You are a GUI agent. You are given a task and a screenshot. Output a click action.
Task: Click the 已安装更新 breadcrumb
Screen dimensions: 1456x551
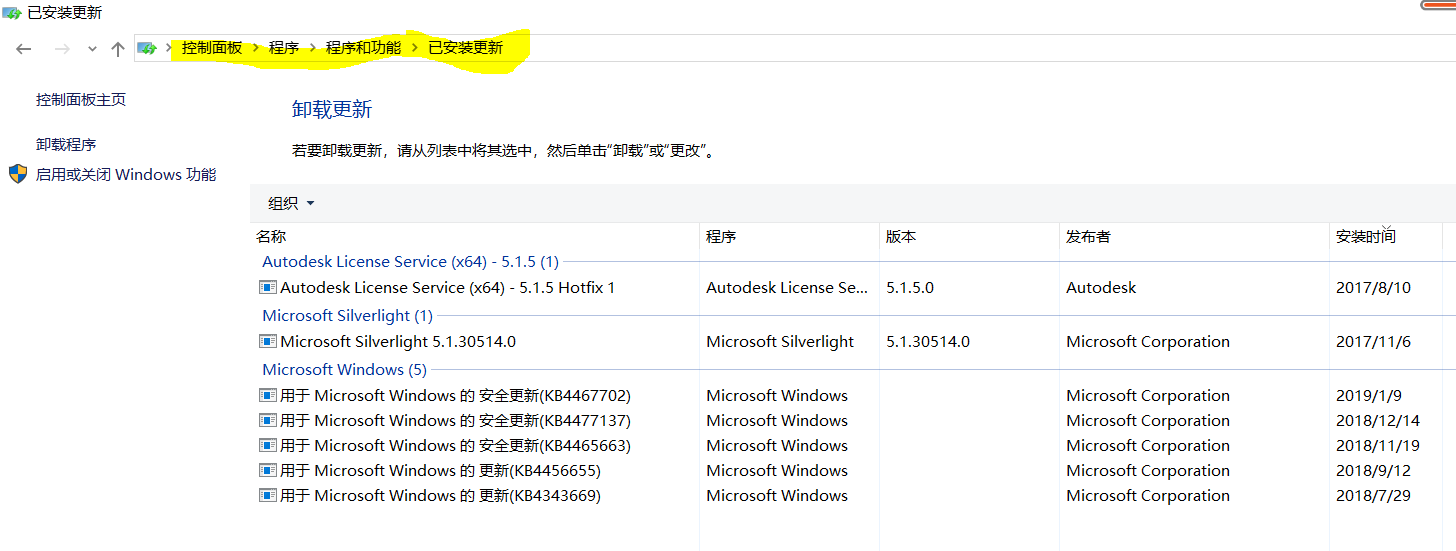click(x=465, y=48)
